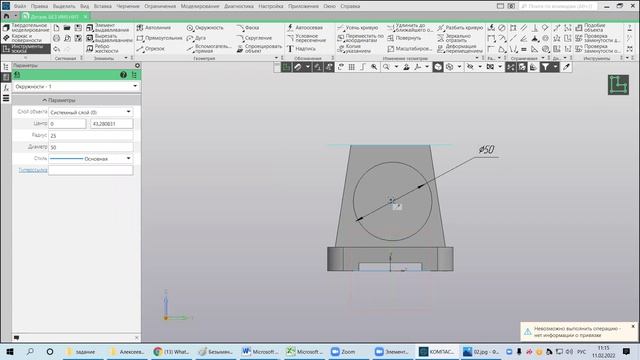Expand the Ограничения panel arrow
Screen dimensions: 640x360
[543, 58]
